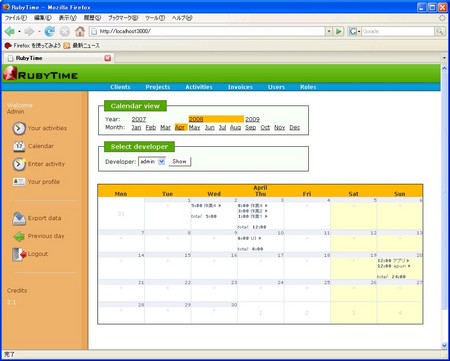Open the Firefox File menu
Screen dimensions: 450x361
click(16, 18)
